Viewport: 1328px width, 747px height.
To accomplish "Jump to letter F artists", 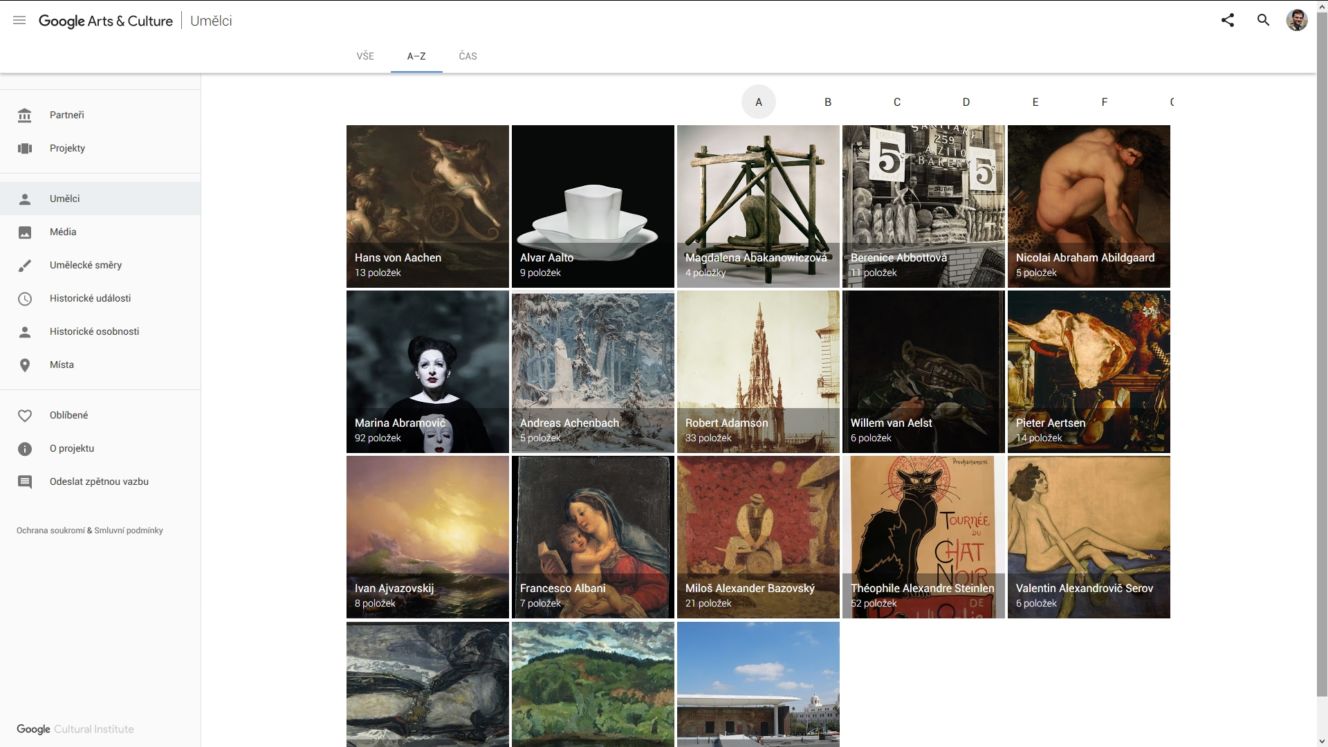I will (1104, 102).
